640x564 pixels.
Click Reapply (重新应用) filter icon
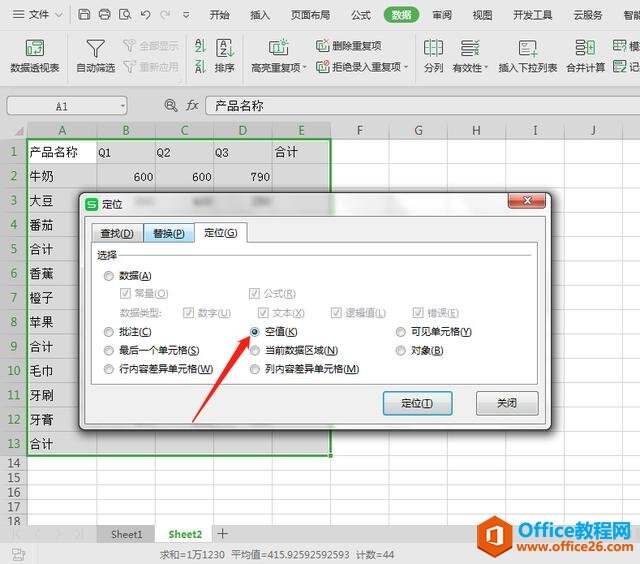coord(129,67)
